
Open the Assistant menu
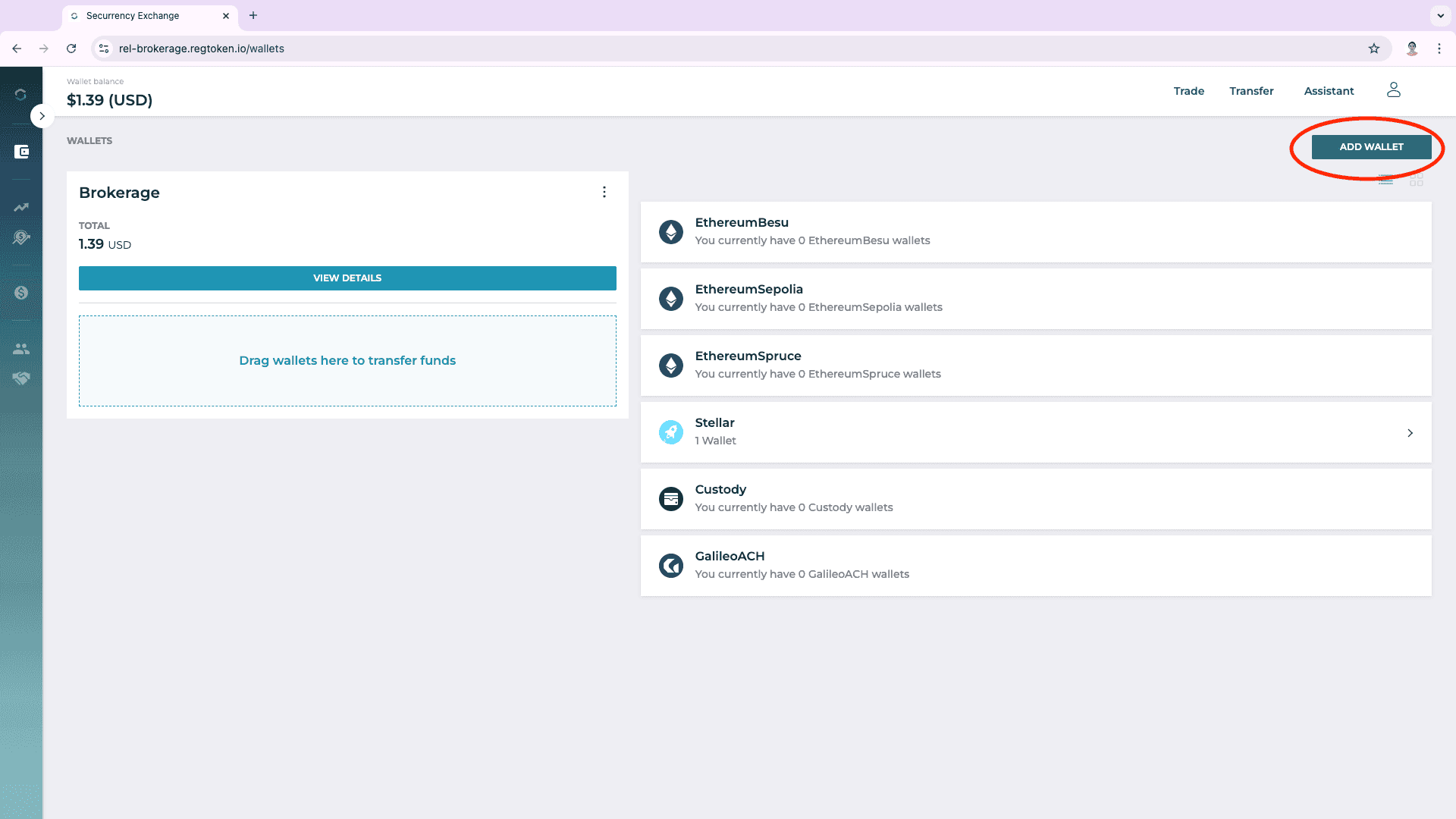(1329, 91)
